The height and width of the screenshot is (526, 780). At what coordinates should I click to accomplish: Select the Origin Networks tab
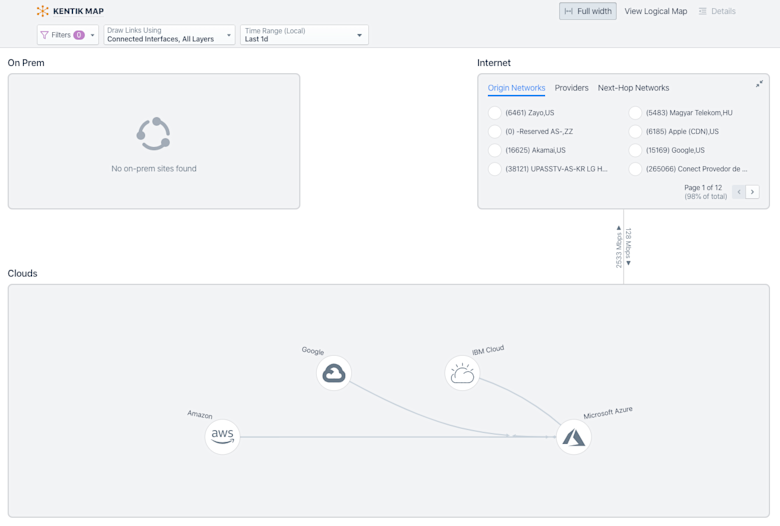point(516,88)
